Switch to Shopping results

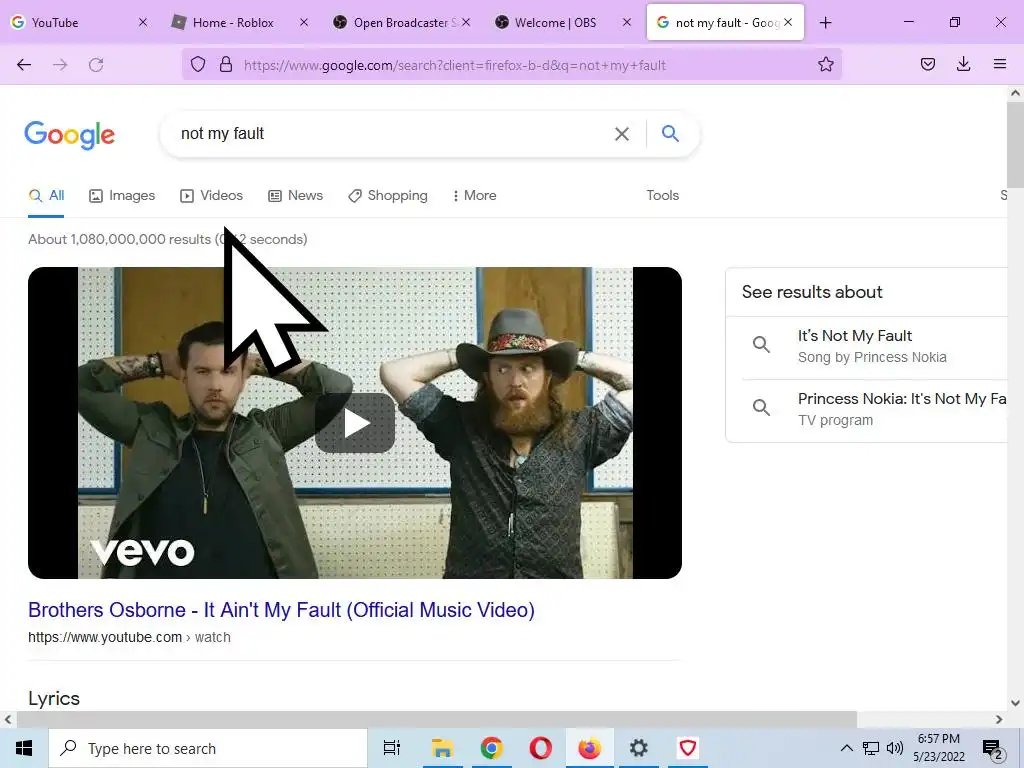(388, 195)
